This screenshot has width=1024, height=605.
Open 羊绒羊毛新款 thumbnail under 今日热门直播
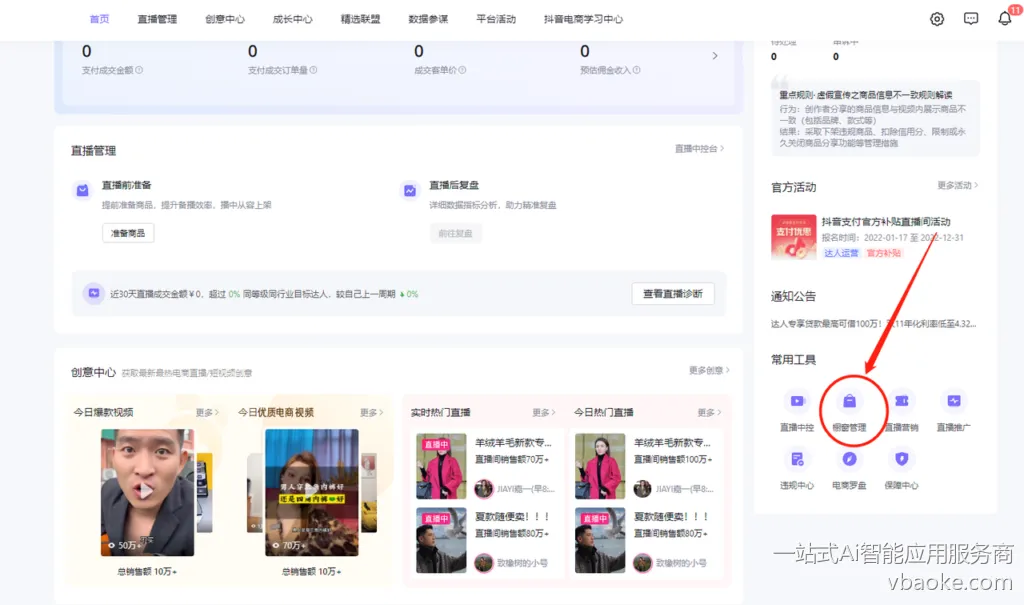click(x=600, y=466)
